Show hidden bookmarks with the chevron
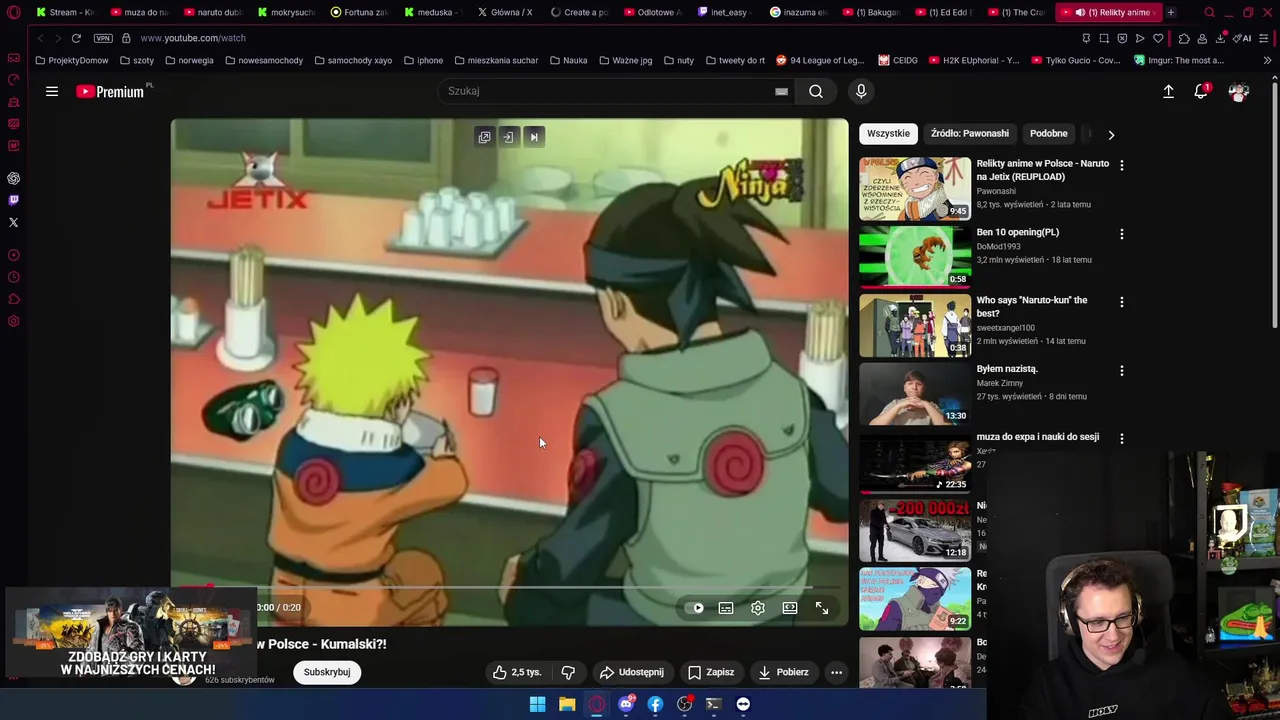This screenshot has width=1280, height=720. point(1267,60)
